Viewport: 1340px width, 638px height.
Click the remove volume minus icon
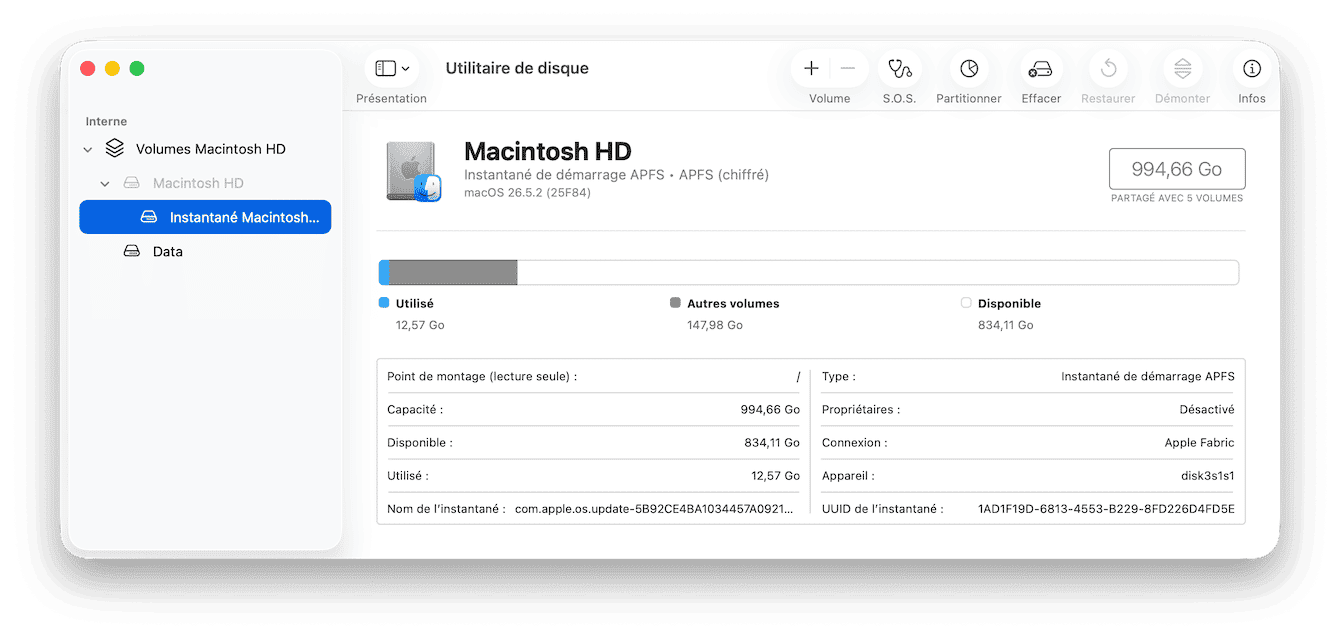tap(848, 68)
